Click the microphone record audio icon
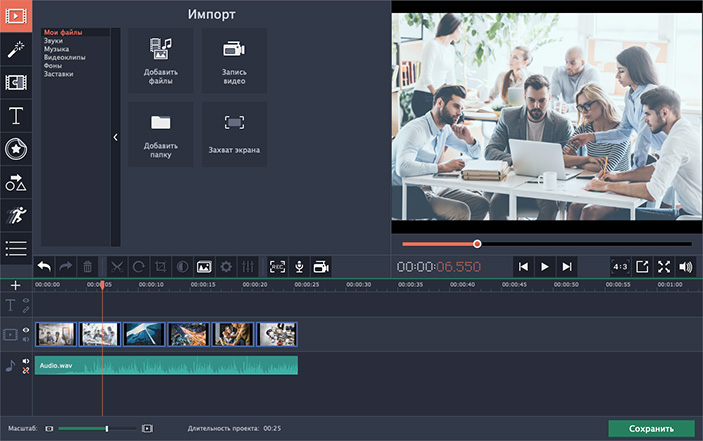Viewport: 703px width, 441px height. (299, 267)
